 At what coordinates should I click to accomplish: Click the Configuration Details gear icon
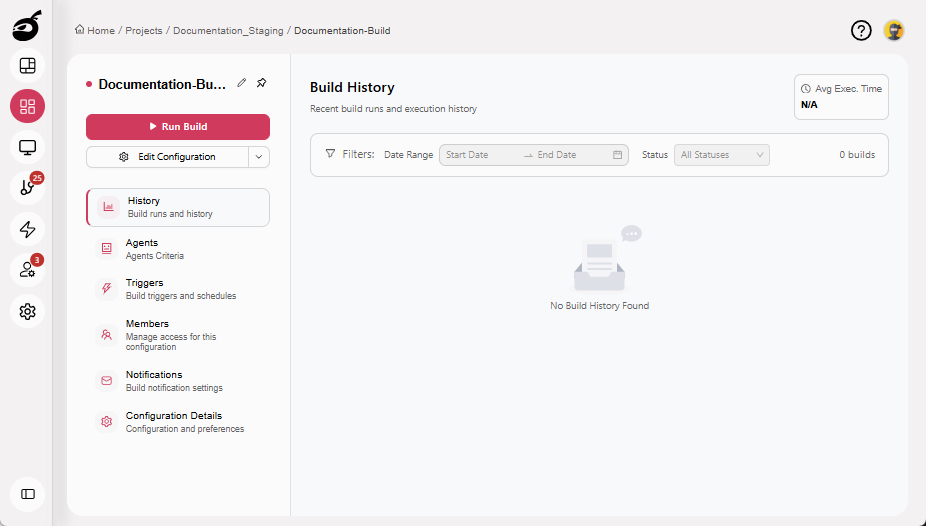[x=106, y=422]
